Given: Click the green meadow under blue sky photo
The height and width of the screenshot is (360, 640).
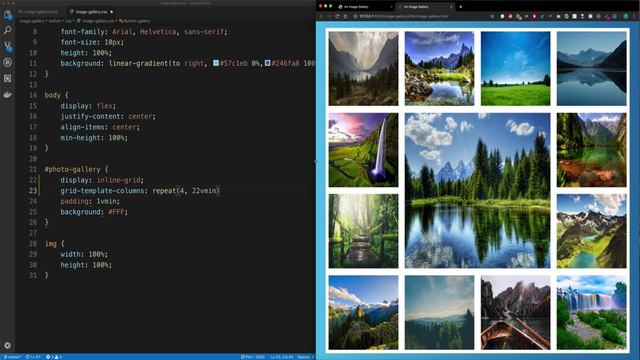Looking at the screenshot, I should pyautogui.click(x=516, y=69).
